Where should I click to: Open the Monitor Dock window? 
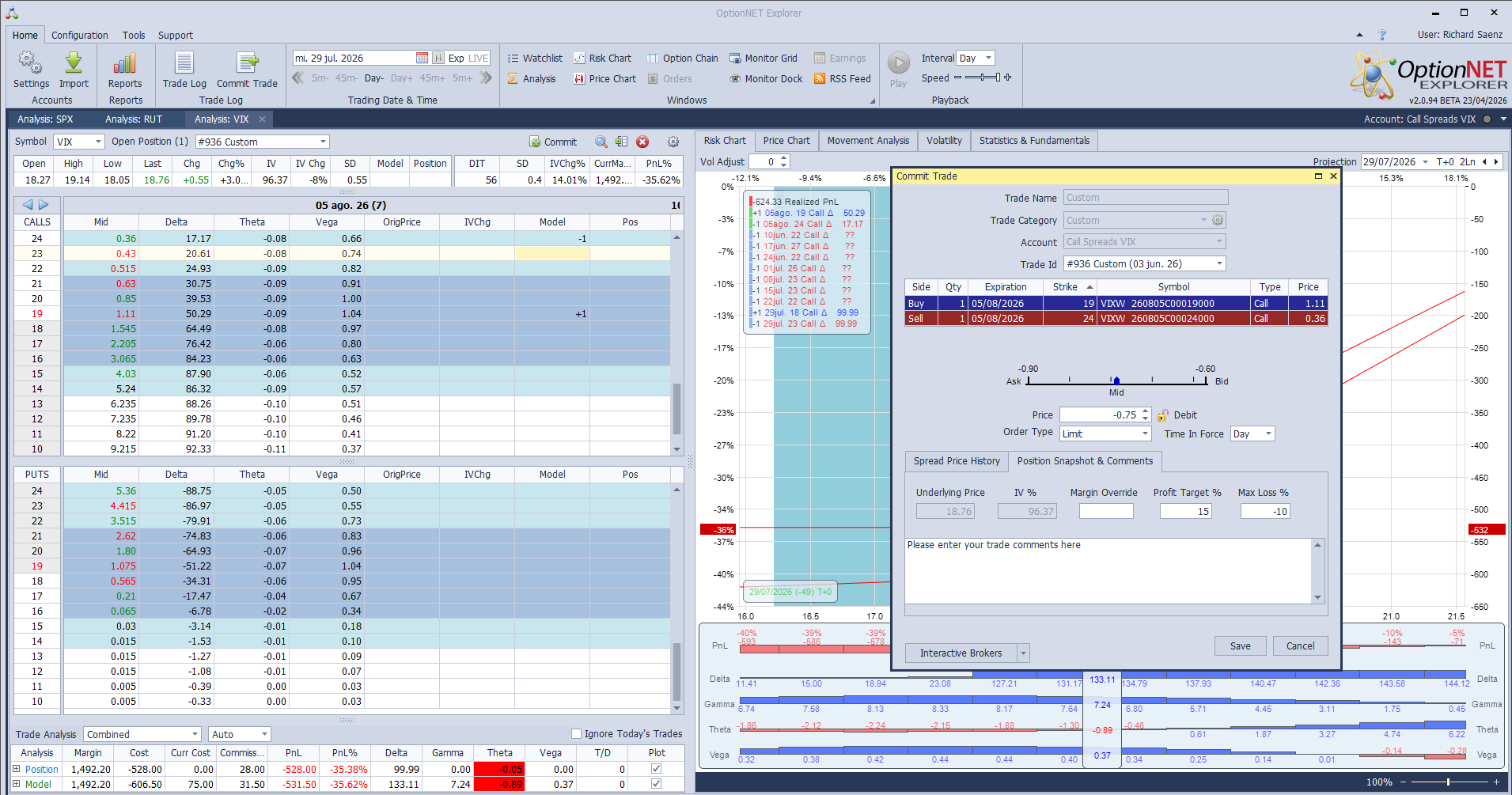(x=766, y=78)
